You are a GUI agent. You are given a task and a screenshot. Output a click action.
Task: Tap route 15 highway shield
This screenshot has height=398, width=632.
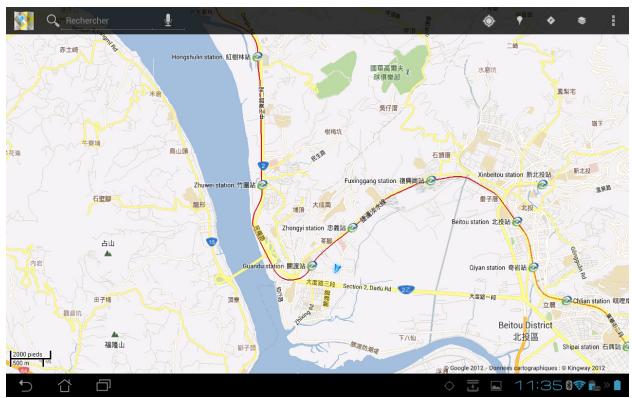click(212, 242)
